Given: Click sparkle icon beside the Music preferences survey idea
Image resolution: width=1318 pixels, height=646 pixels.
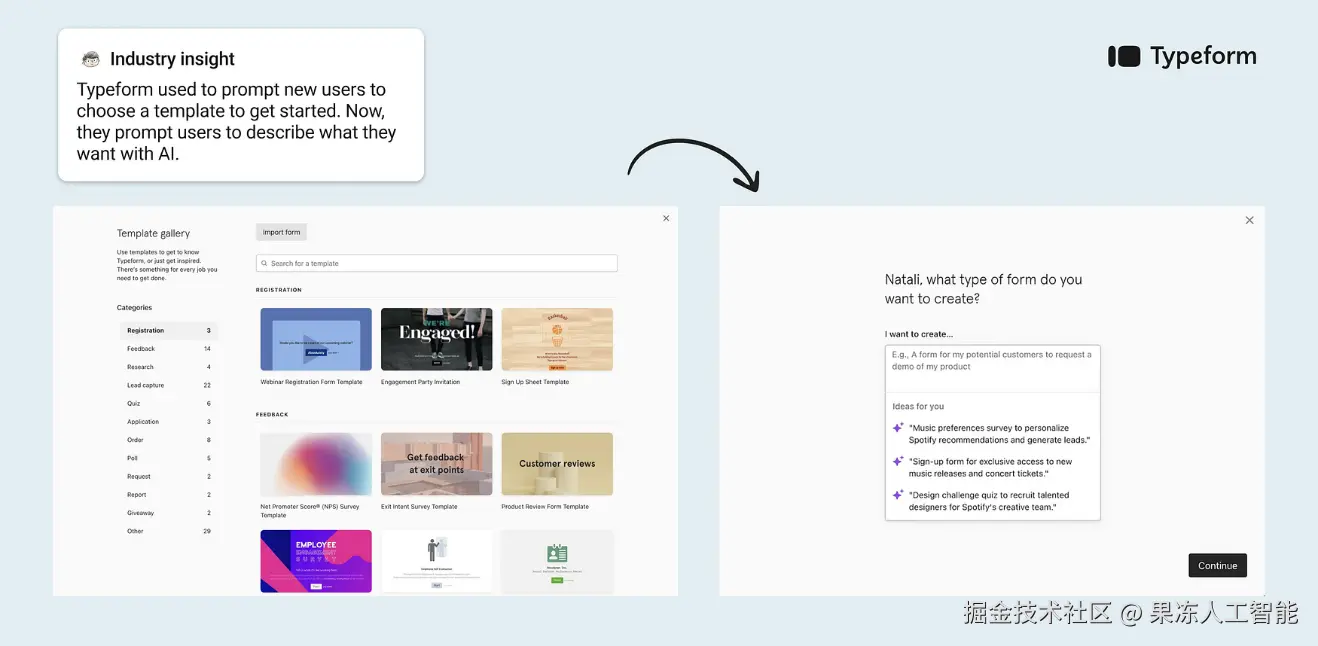Looking at the screenshot, I should [898, 428].
